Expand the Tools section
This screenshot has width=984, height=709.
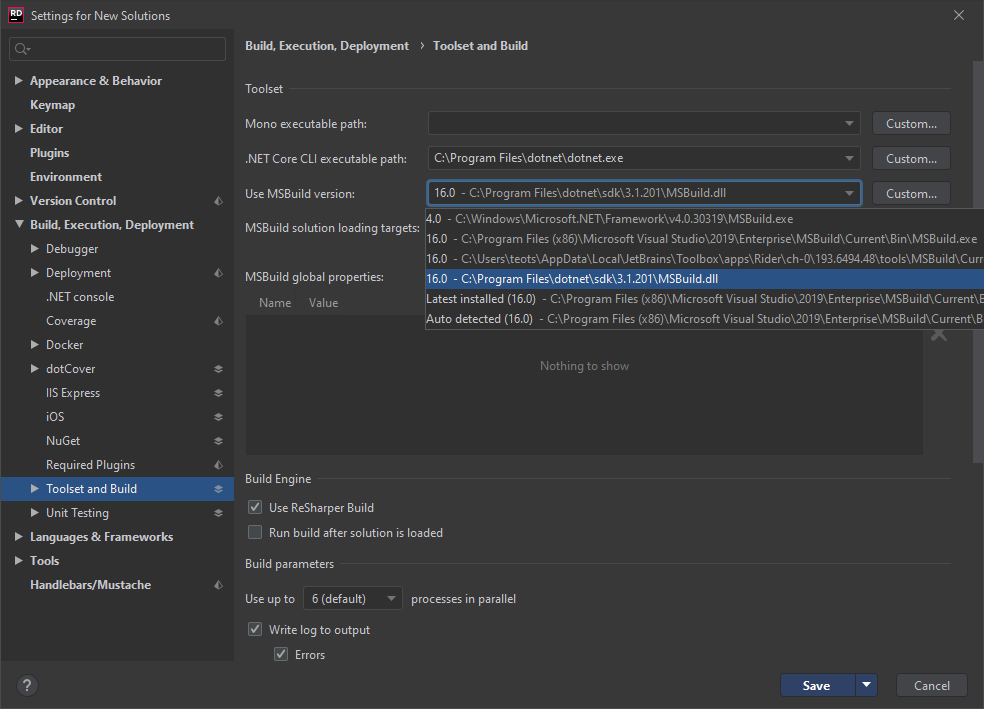[x=18, y=560]
